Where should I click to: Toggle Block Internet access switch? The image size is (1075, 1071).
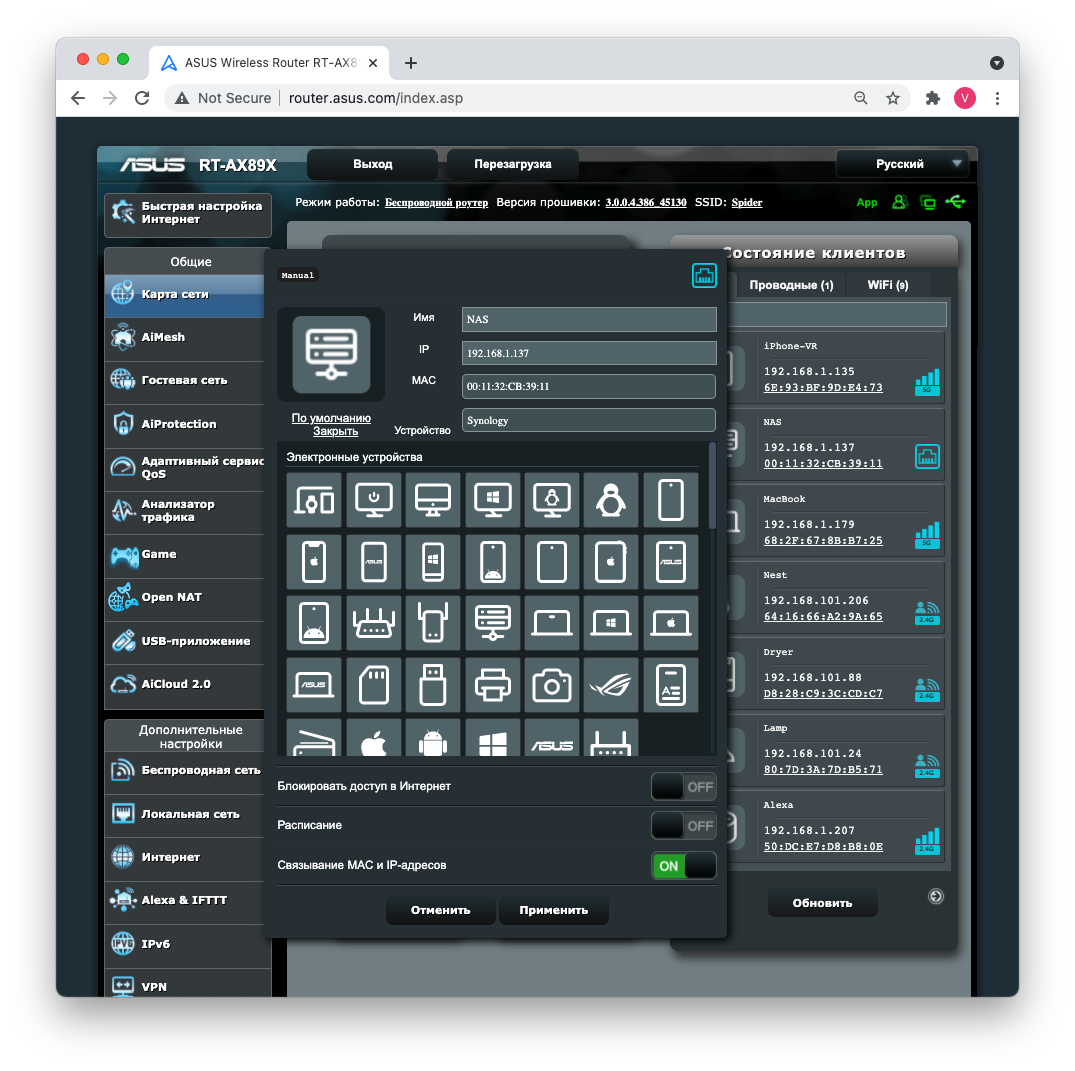[x=684, y=786]
